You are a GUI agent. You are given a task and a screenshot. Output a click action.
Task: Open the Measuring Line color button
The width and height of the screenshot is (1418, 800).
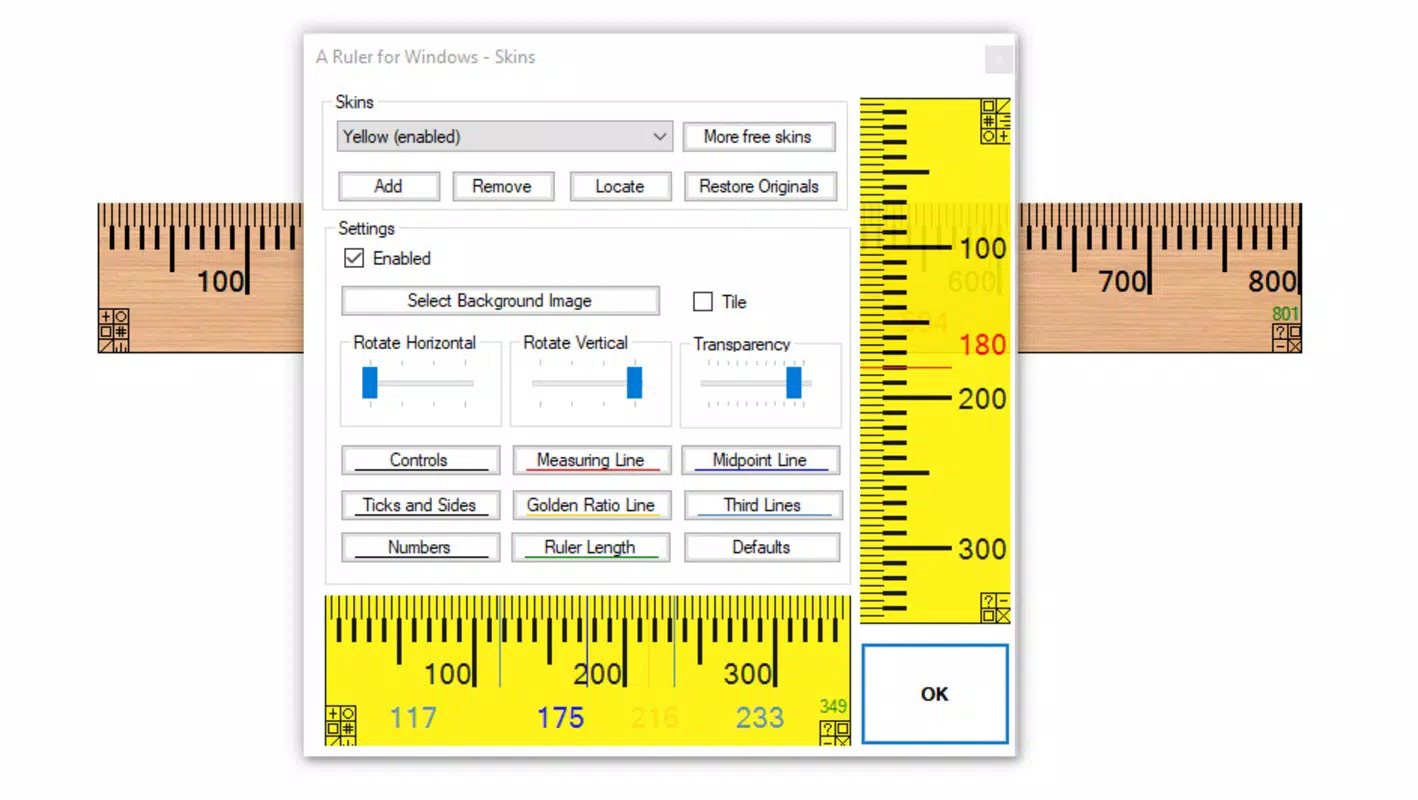(x=591, y=460)
